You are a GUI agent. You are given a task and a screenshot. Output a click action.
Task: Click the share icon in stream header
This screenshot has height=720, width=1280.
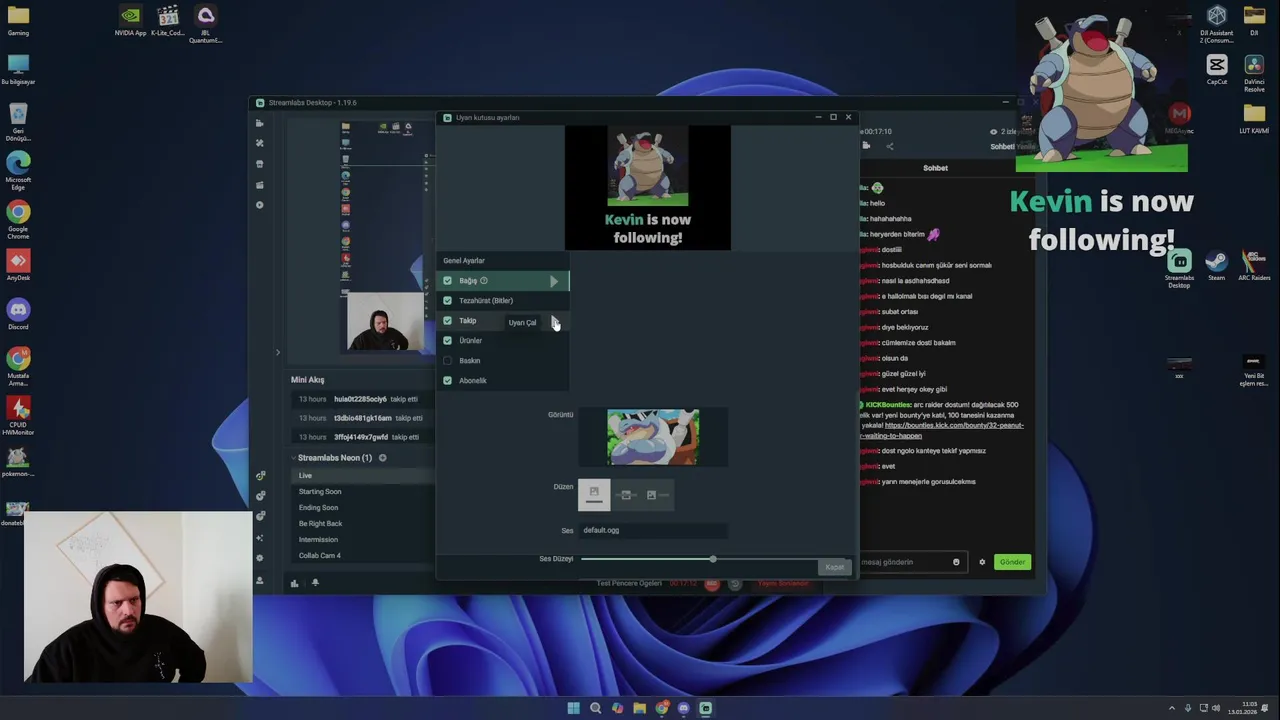pos(889,146)
